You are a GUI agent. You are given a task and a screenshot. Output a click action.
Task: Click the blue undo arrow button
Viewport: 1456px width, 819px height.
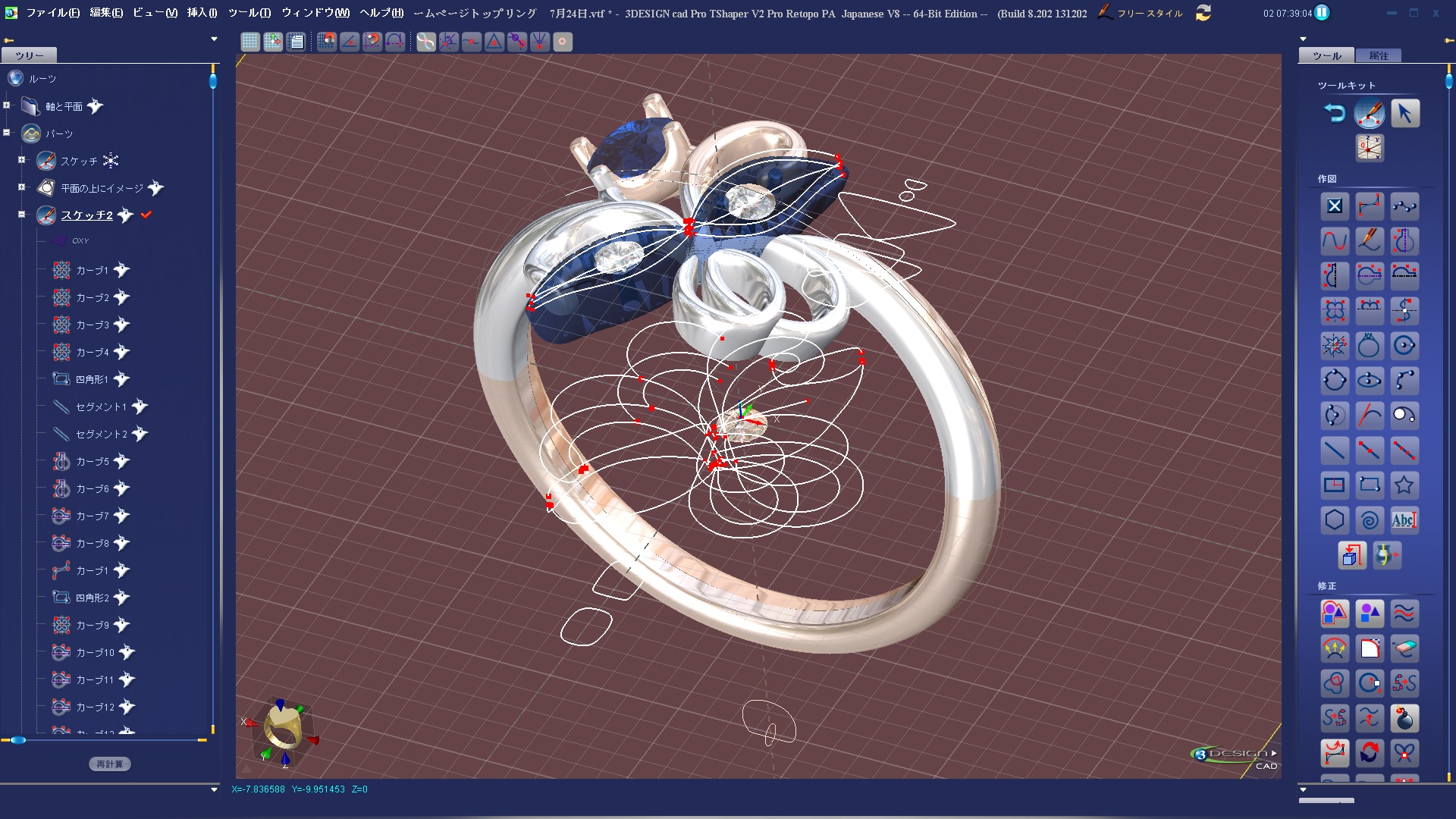[x=1335, y=114]
